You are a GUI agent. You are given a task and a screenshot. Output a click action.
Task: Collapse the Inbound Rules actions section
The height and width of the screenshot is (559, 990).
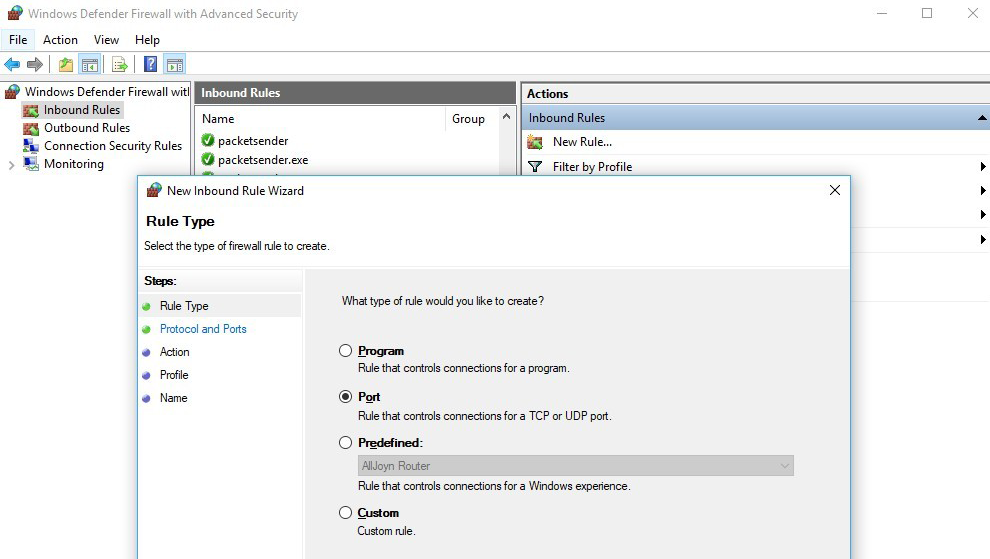coord(982,118)
